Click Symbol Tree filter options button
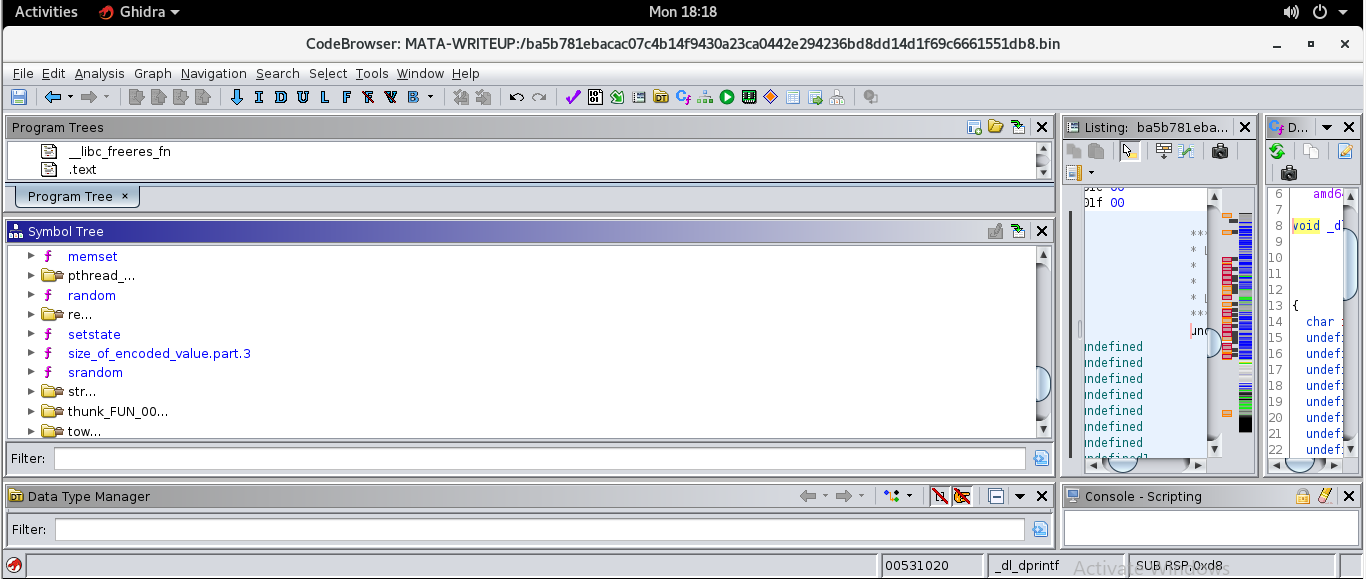1366x579 pixels. (x=1041, y=458)
